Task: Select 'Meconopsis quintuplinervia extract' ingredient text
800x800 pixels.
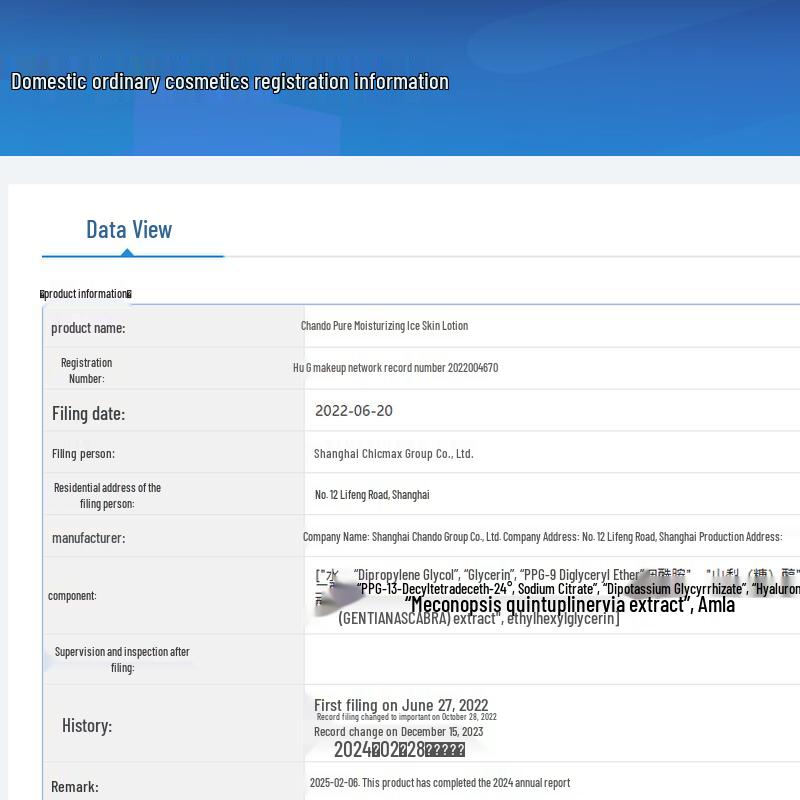Action: 549,605
